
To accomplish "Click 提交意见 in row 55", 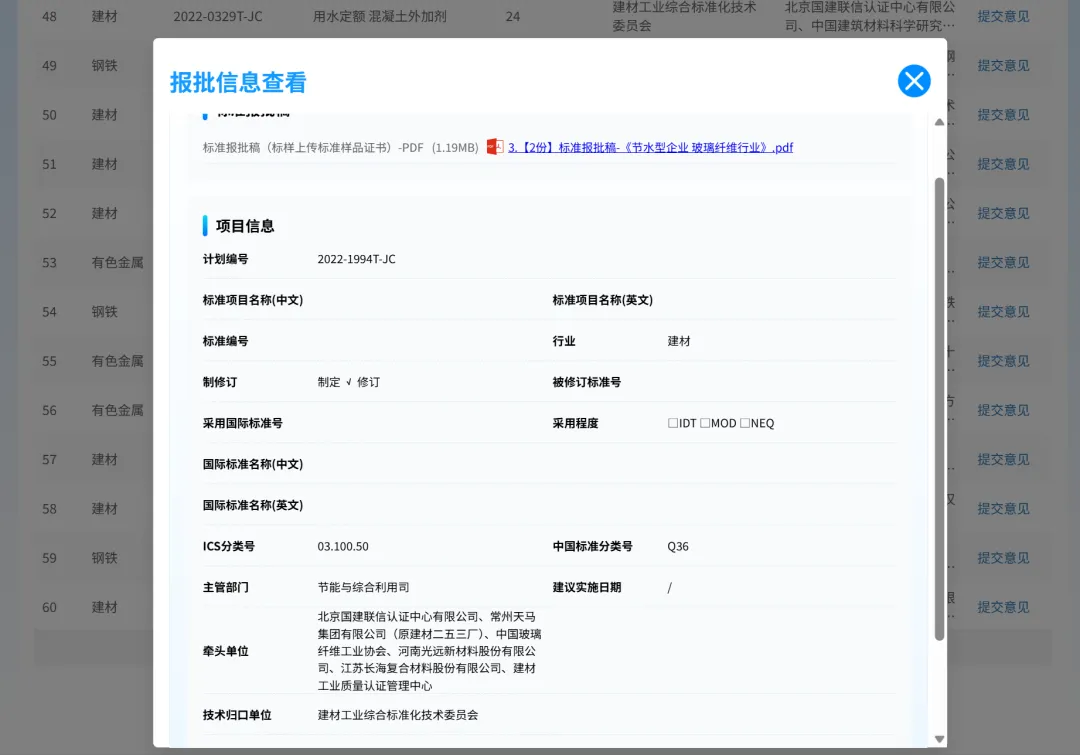I will point(1003,361).
